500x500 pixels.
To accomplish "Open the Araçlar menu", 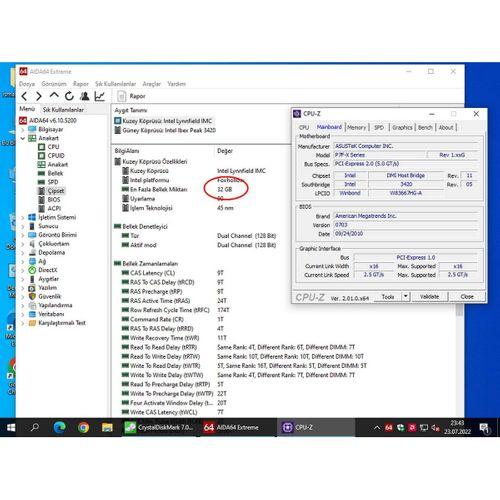I will [x=151, y=84].
